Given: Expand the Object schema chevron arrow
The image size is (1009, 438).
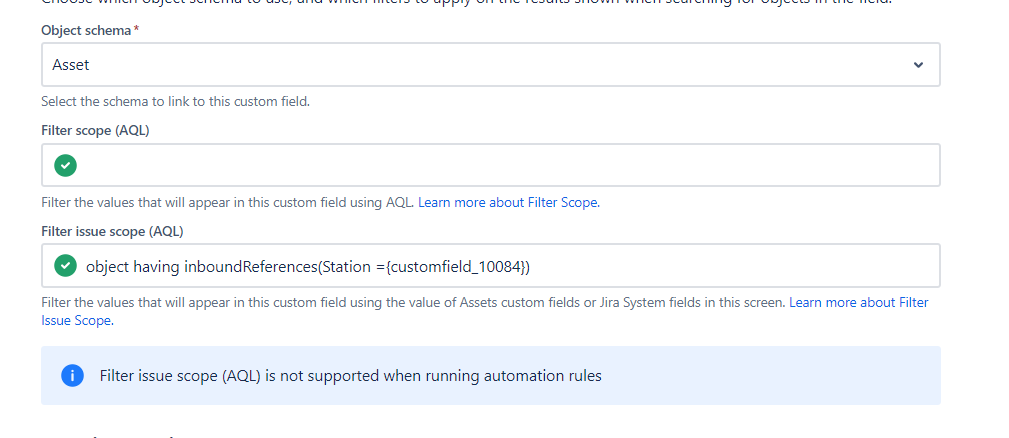Looking at the screenshot, I should [x=918, y=65].
